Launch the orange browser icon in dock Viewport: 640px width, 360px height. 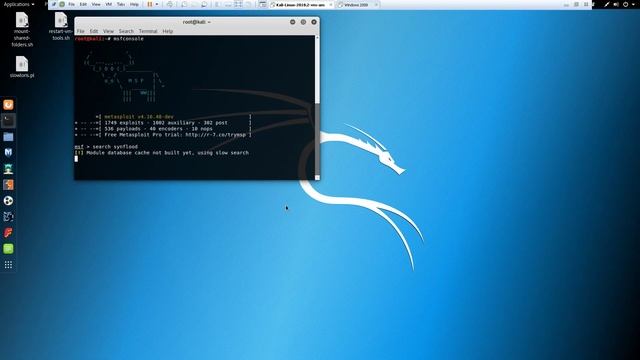click(8, 105)
